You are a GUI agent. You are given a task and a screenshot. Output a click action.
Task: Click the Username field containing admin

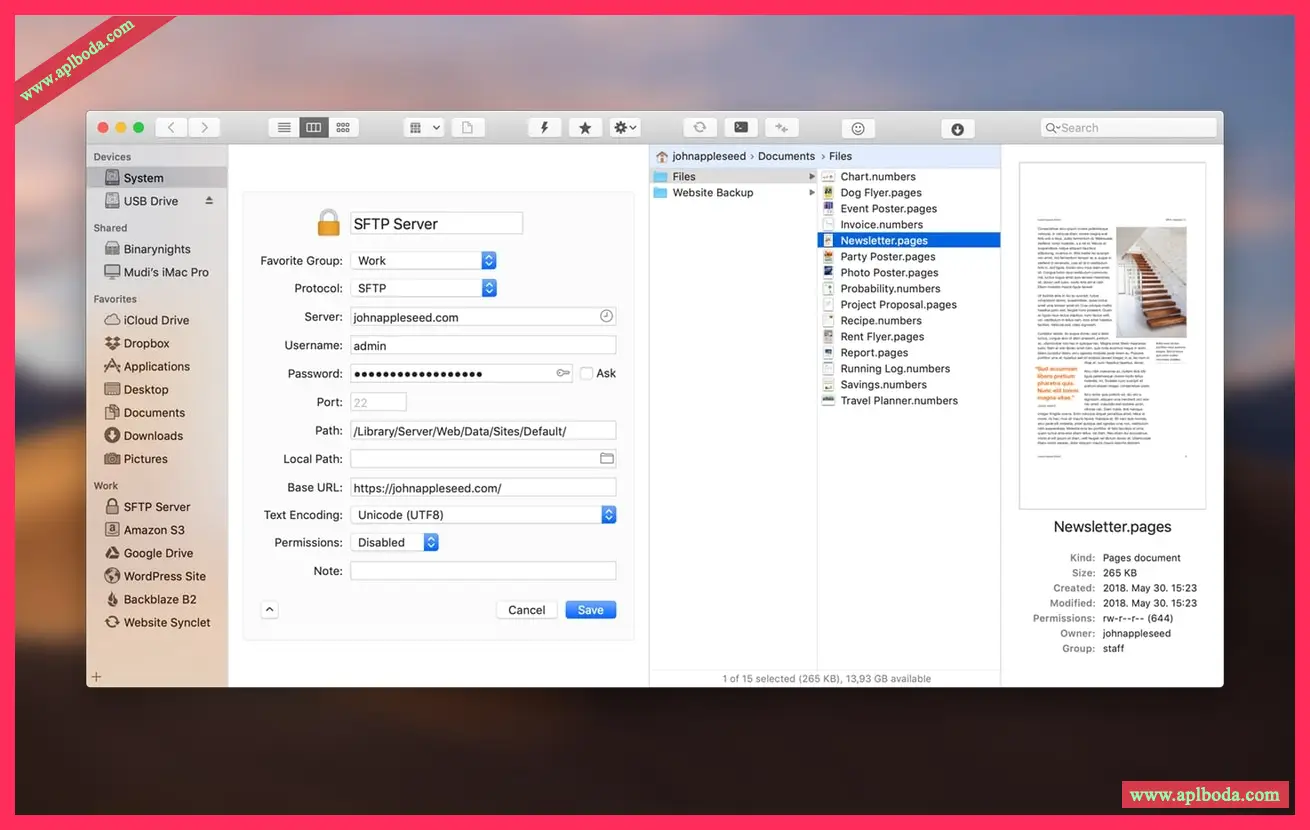pyautogui.click(x=483, y=345)
